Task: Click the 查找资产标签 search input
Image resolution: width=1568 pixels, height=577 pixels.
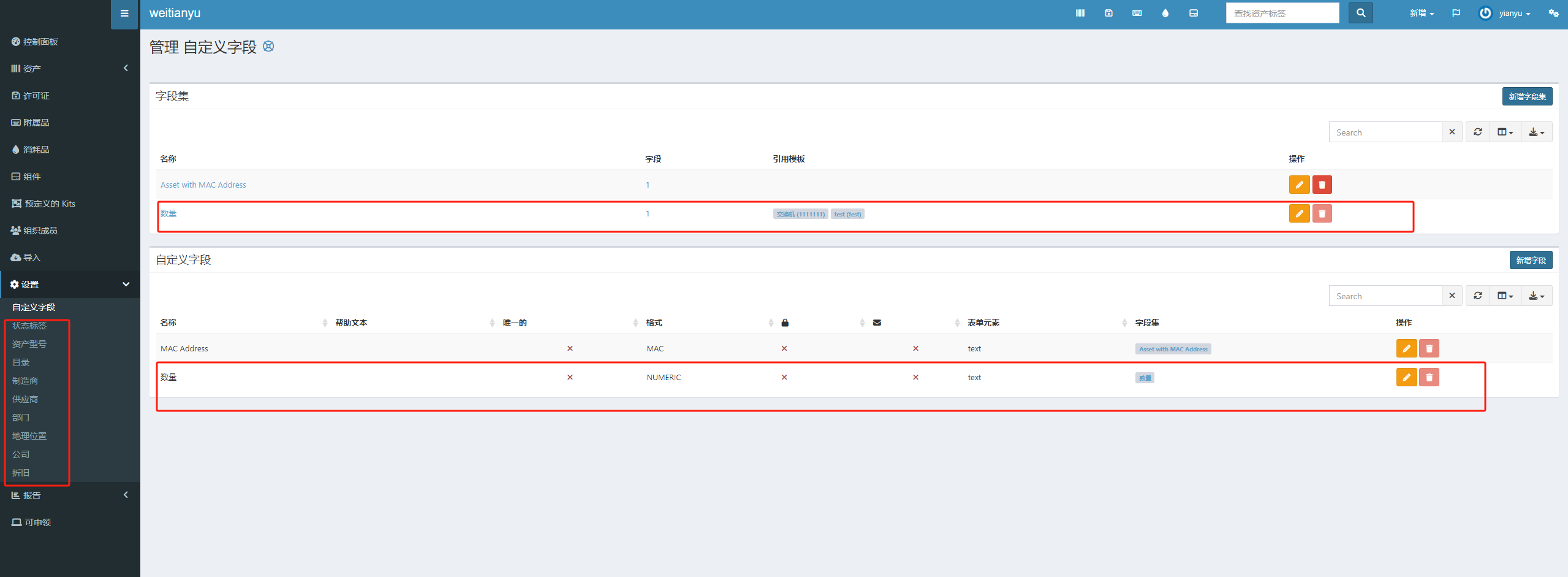Action: [1282, 13]
